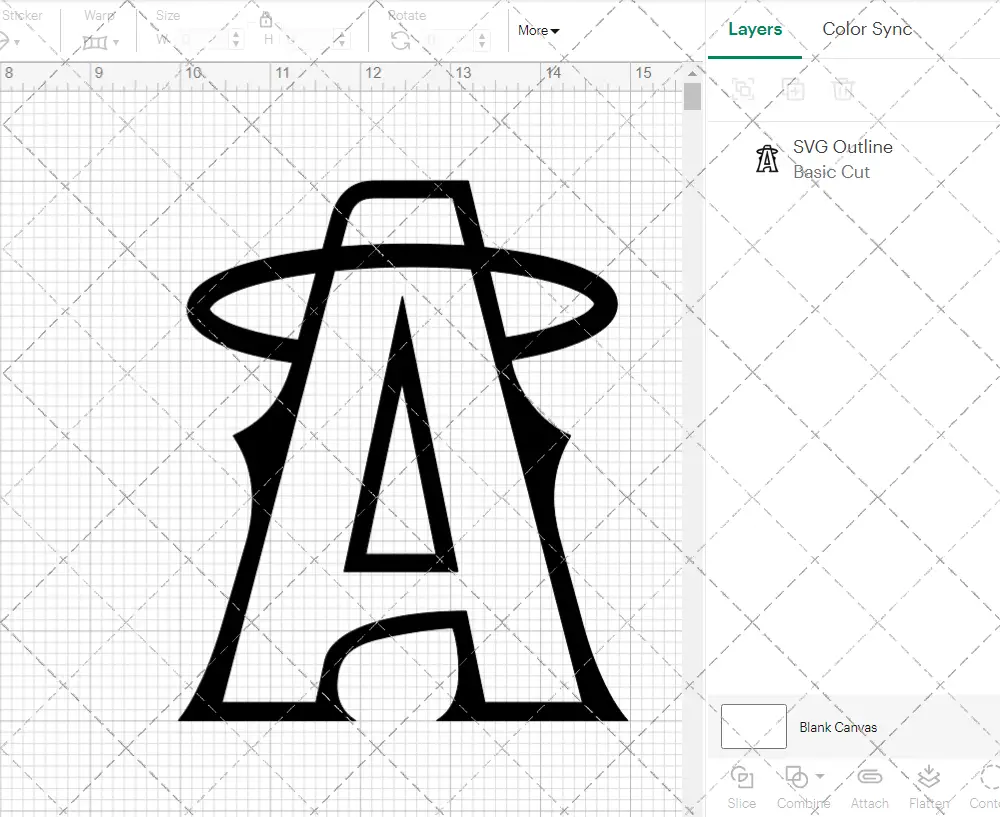
Task: Click the canvas vertical scrollbar
Action: (x=691, y=96)
